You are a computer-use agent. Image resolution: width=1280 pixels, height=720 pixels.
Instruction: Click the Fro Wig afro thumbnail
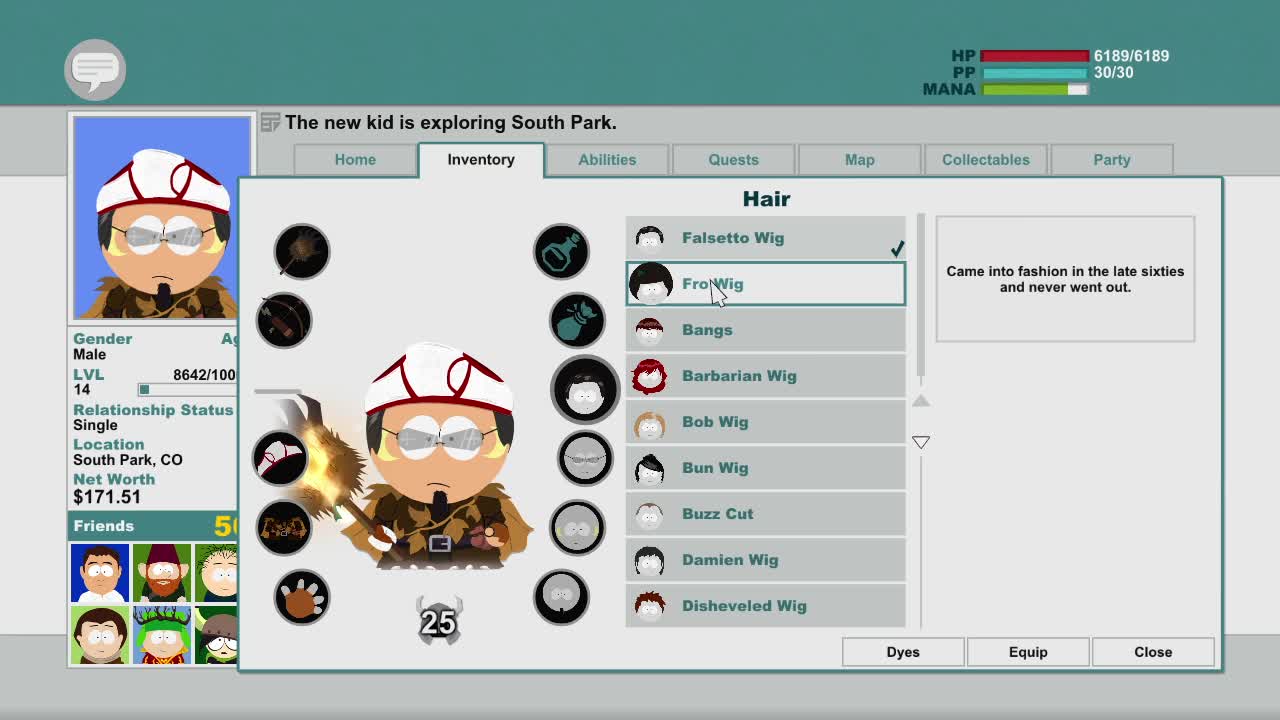point(650,284)
